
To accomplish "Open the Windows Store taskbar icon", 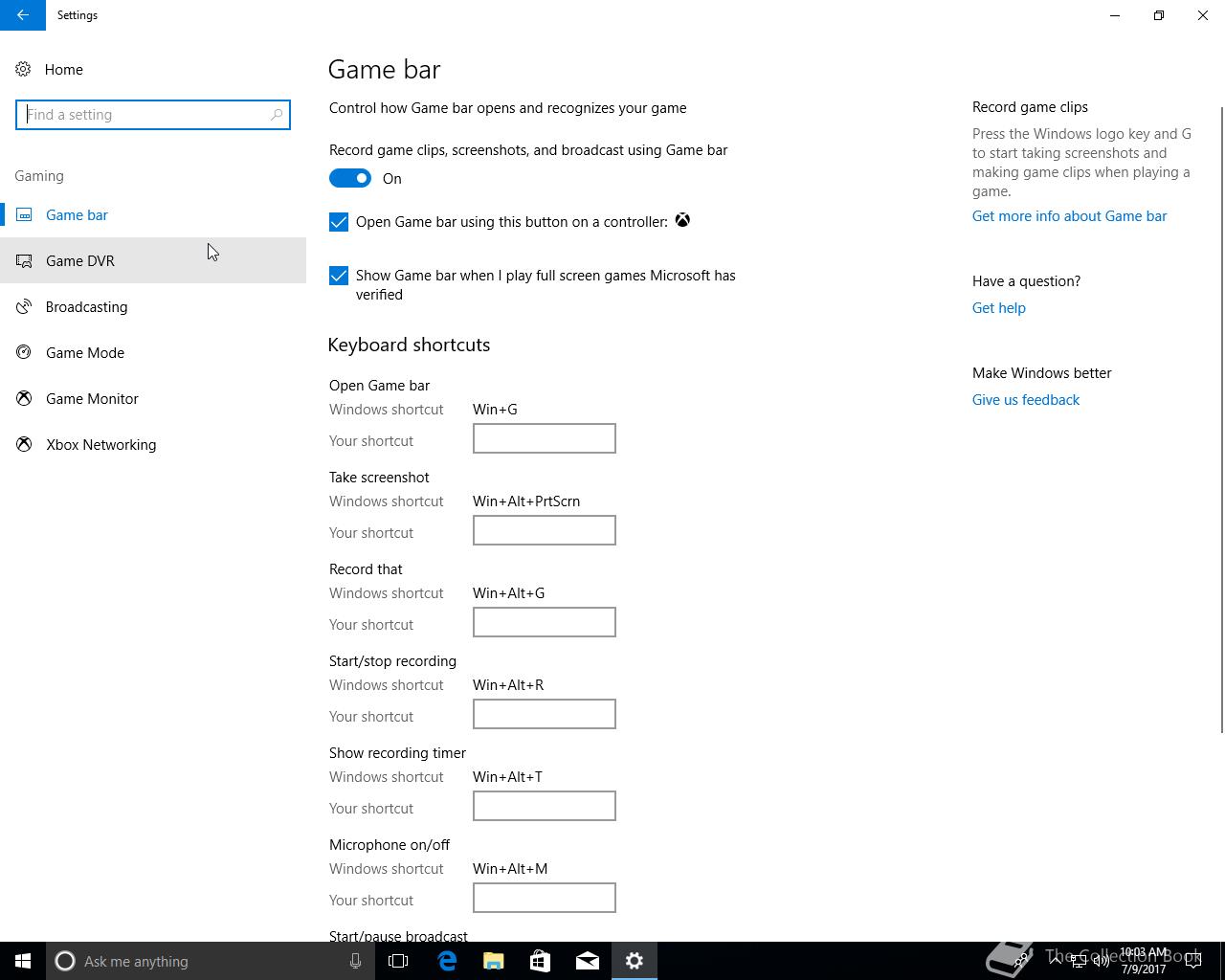I will [541, 961].
